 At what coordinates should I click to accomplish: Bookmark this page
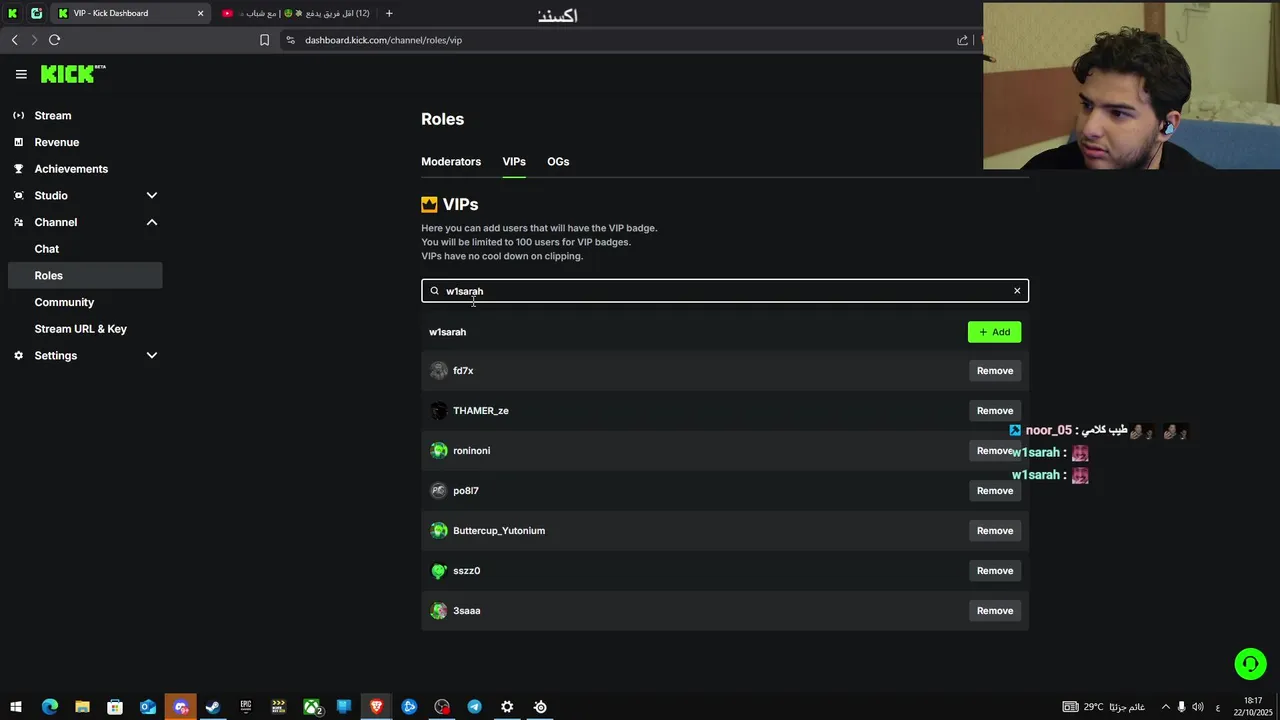click(x=264, y=40)
